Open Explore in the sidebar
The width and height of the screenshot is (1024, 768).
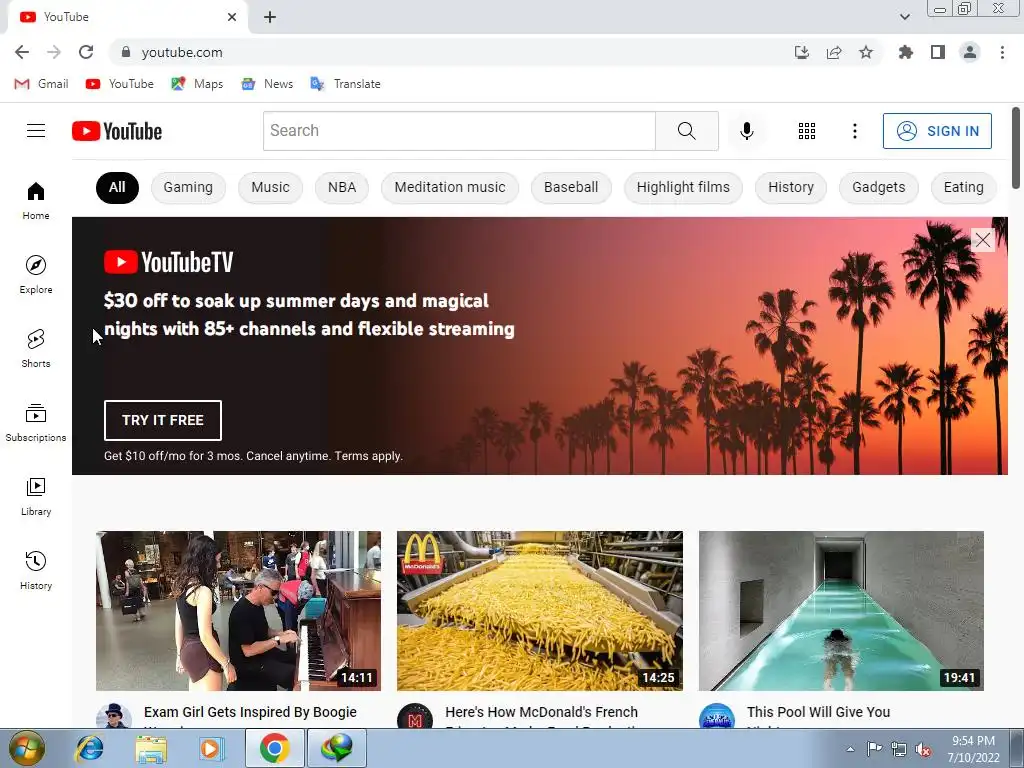point(36,274)
